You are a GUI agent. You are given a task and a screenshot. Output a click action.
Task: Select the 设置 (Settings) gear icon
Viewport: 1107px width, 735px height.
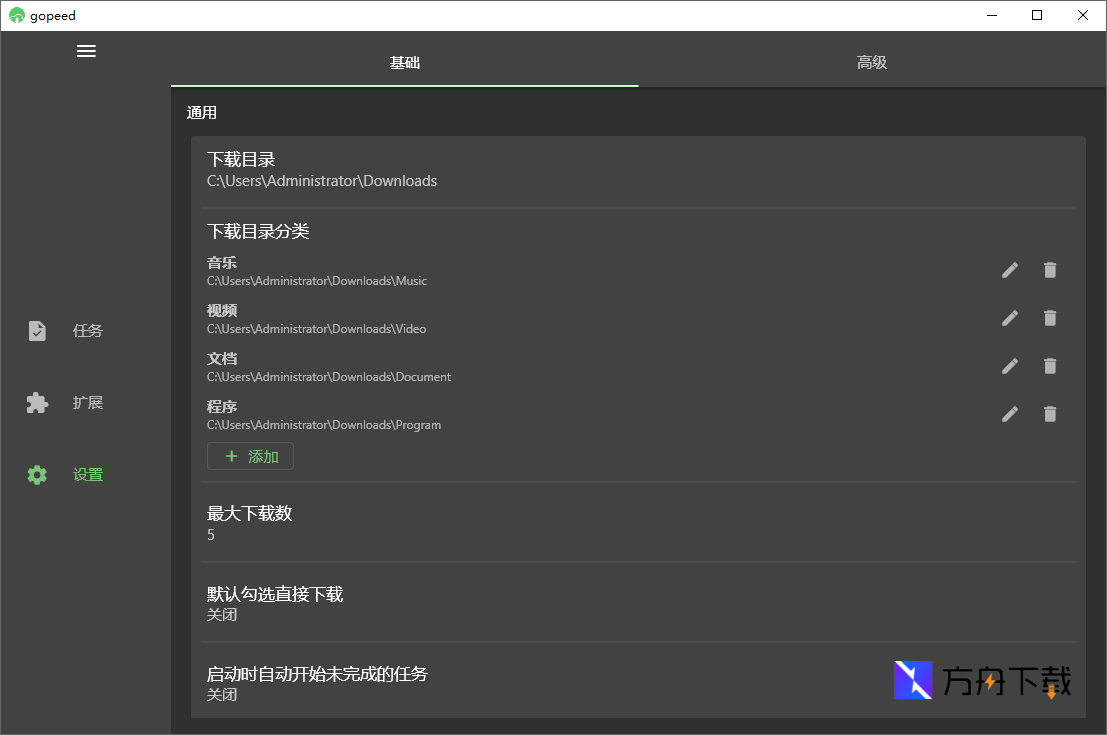pos(37,474)
